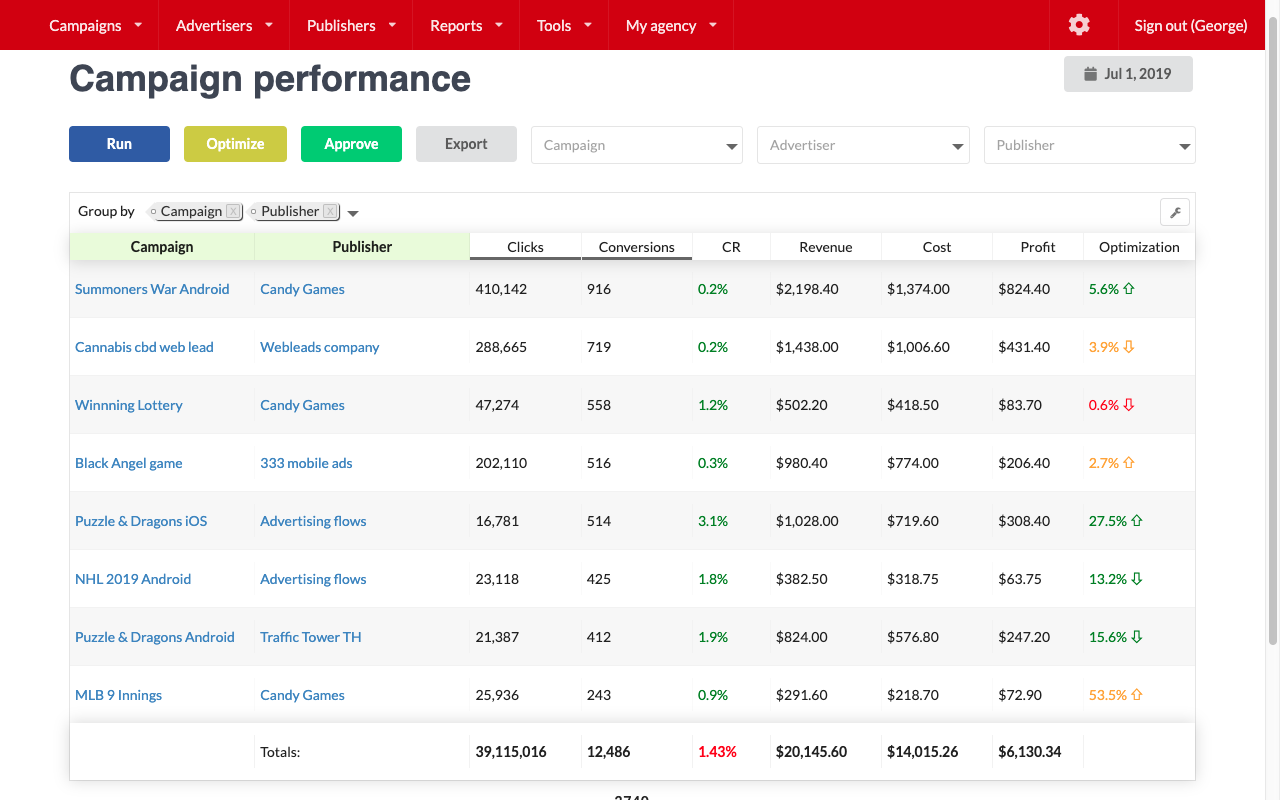
Task: Open Advertising flows in NHL 2019 row
Action: coord(313,579)
